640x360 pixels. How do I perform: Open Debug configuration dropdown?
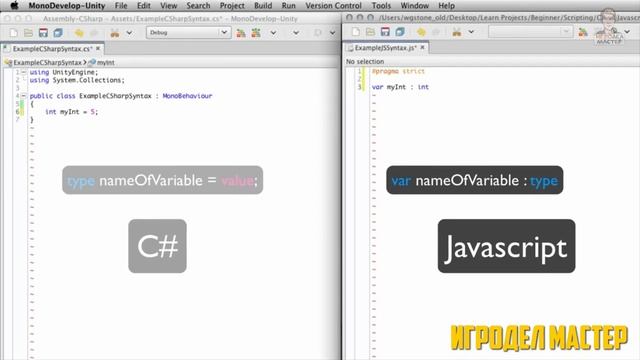click(189, 33)
